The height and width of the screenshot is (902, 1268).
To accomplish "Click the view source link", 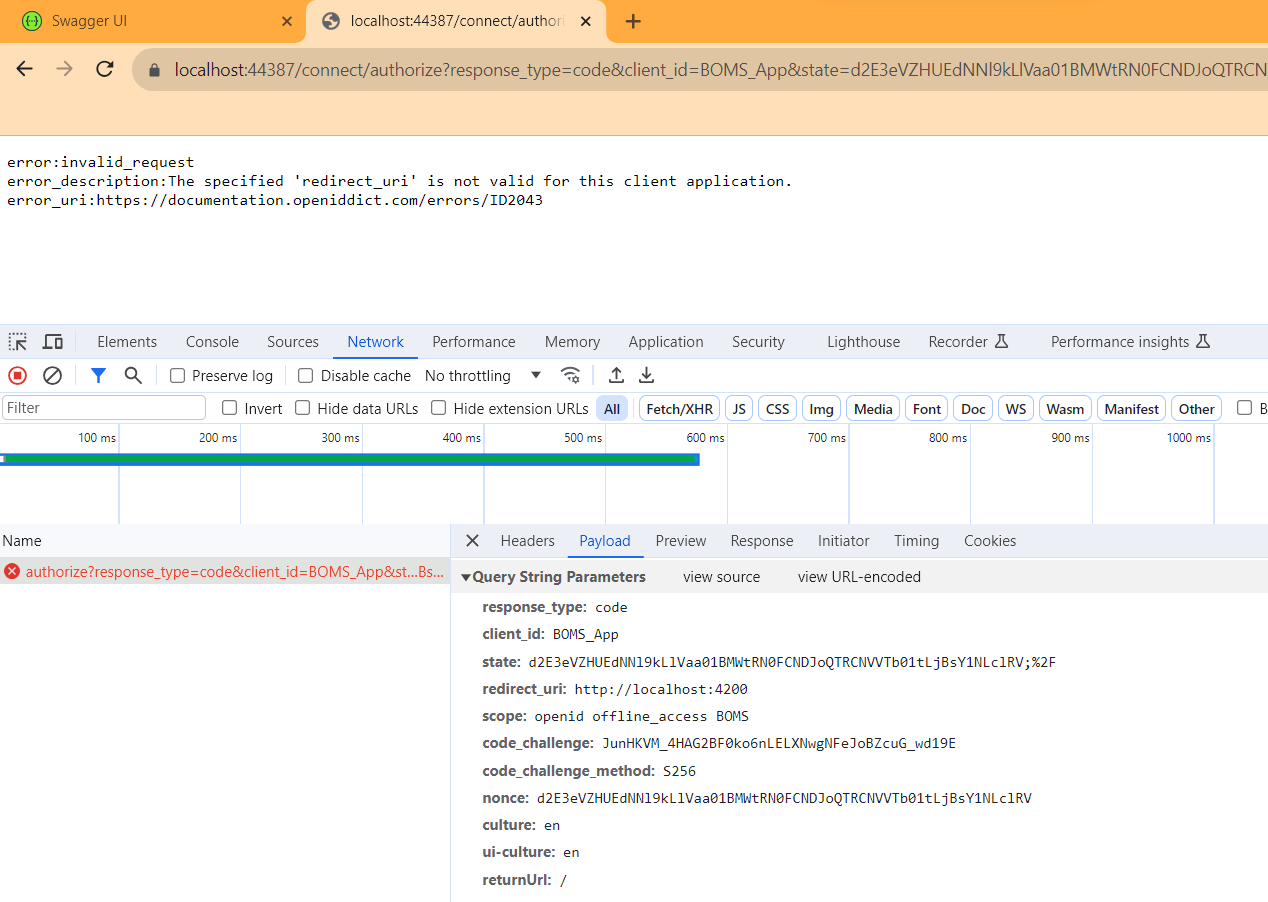I will point(721,577).
